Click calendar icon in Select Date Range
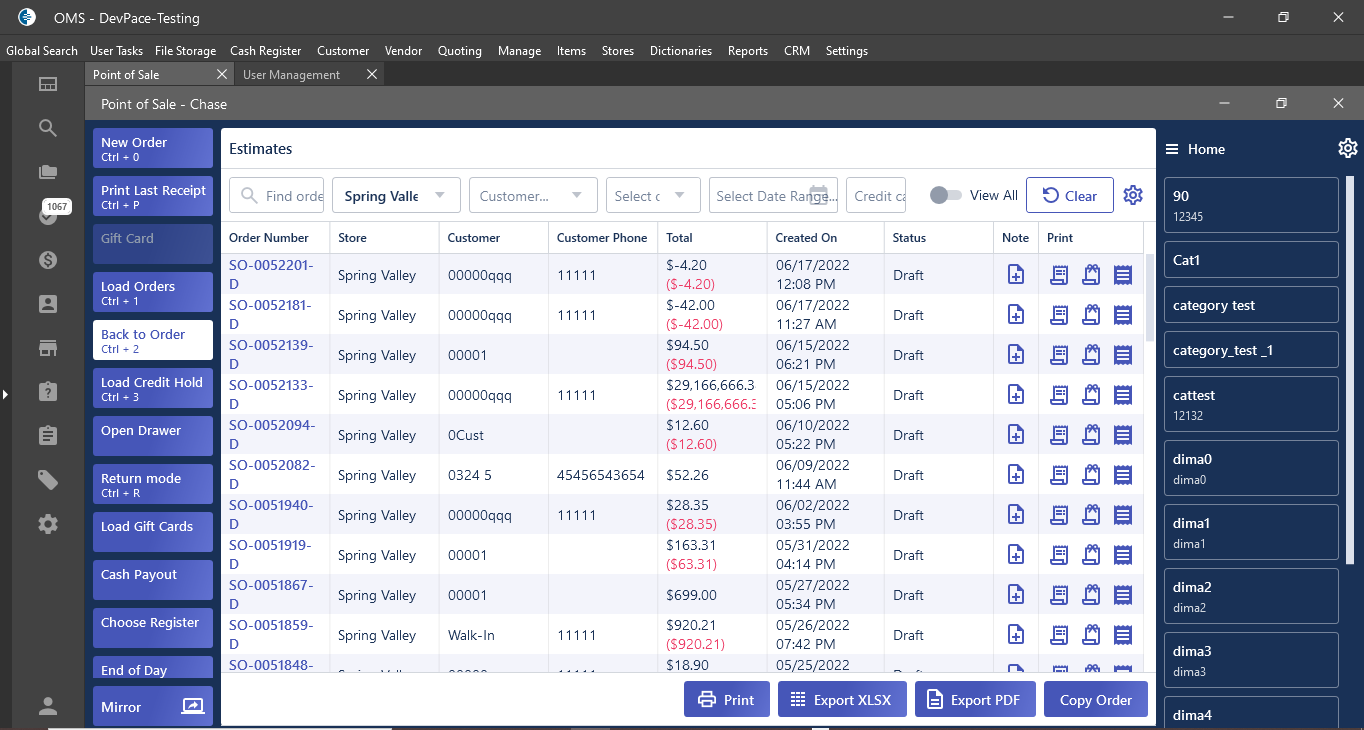Viewport: 1364px width, 730px height. coord(819,195)
